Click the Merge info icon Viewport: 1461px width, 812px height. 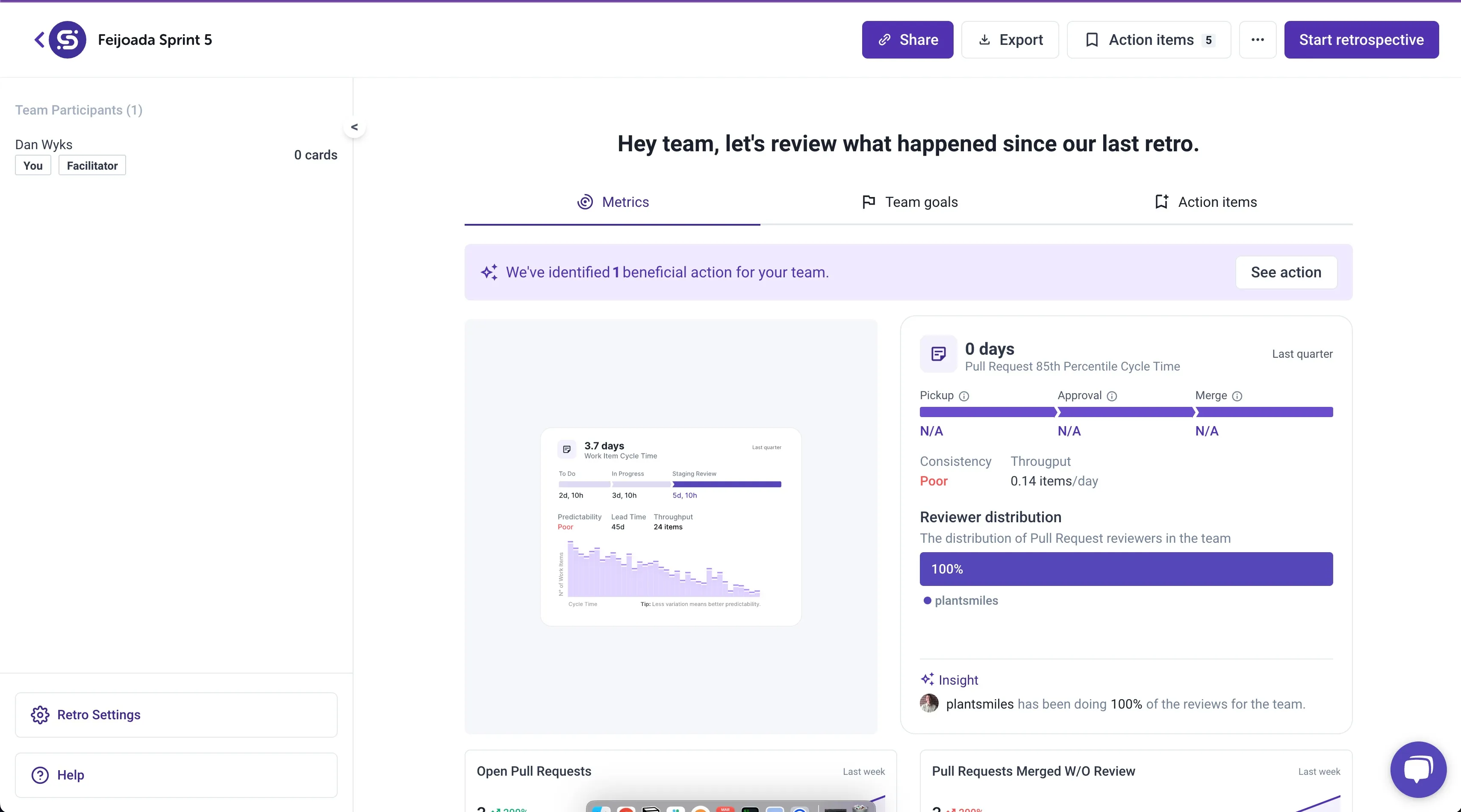tap(1237, 396)
